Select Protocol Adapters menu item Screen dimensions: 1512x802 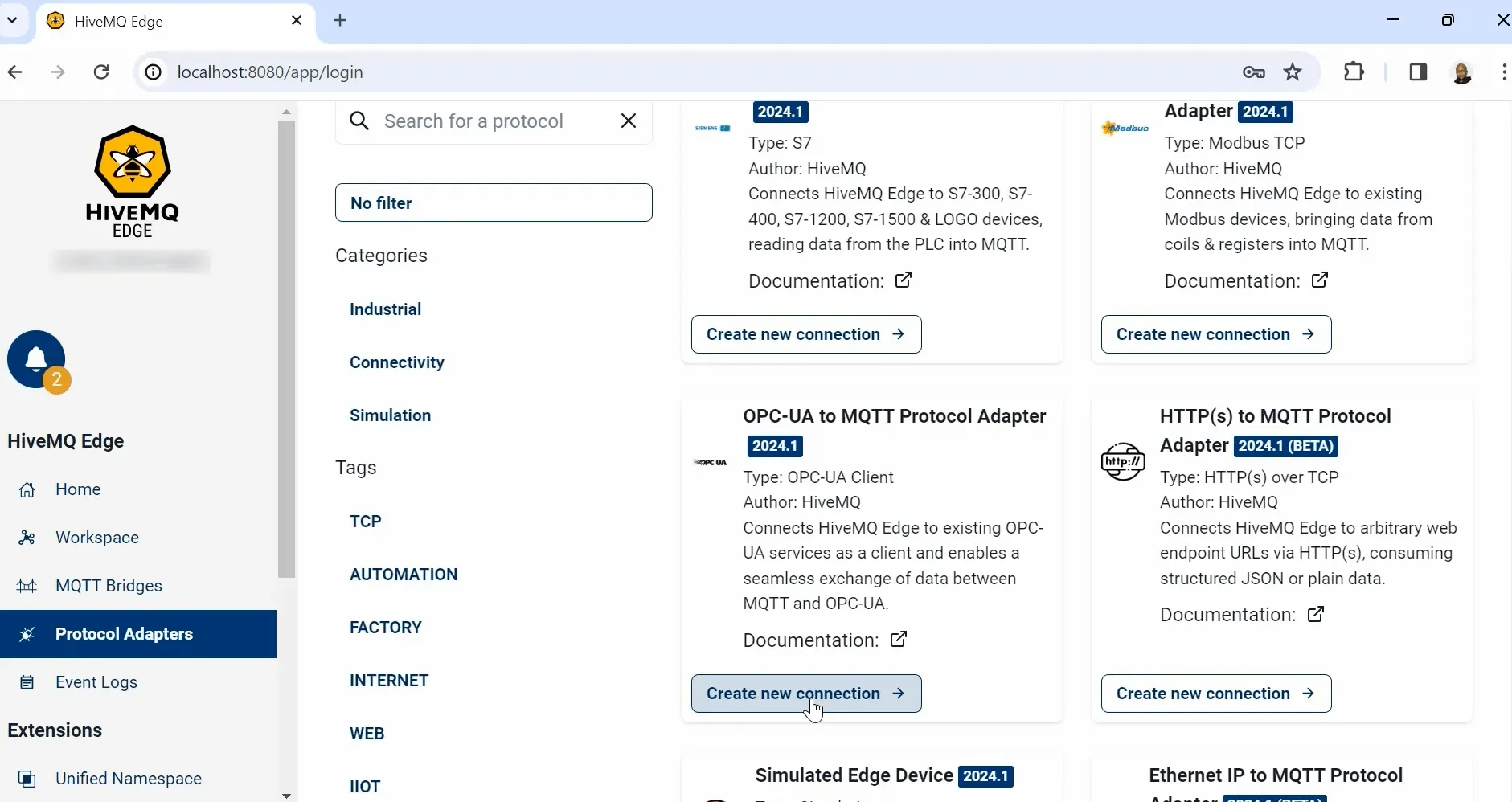pos(138,634)
